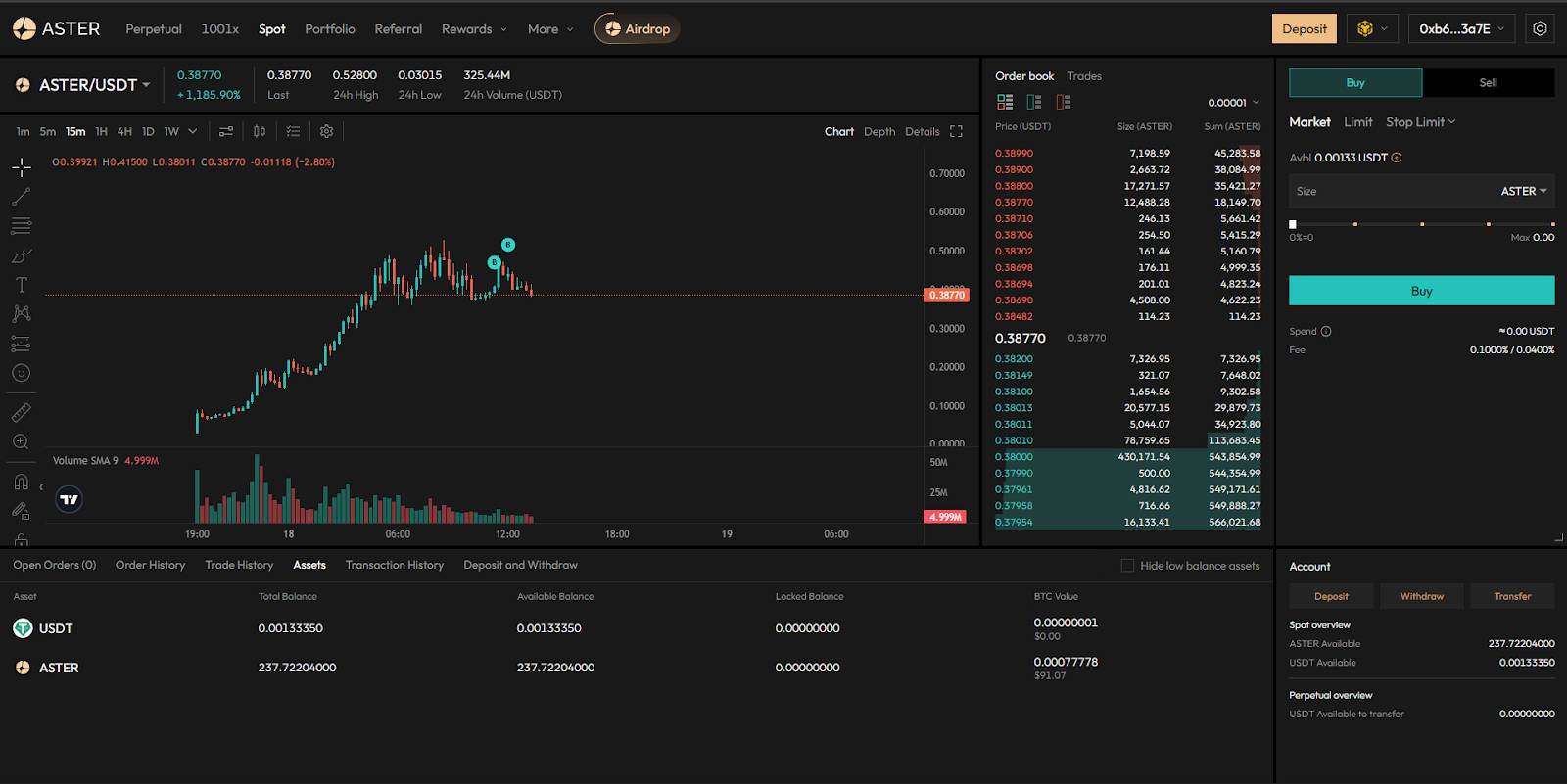Screen dimensions: 1567x784
Task: Select the brush drawing tool
Action: pos(22,255)
